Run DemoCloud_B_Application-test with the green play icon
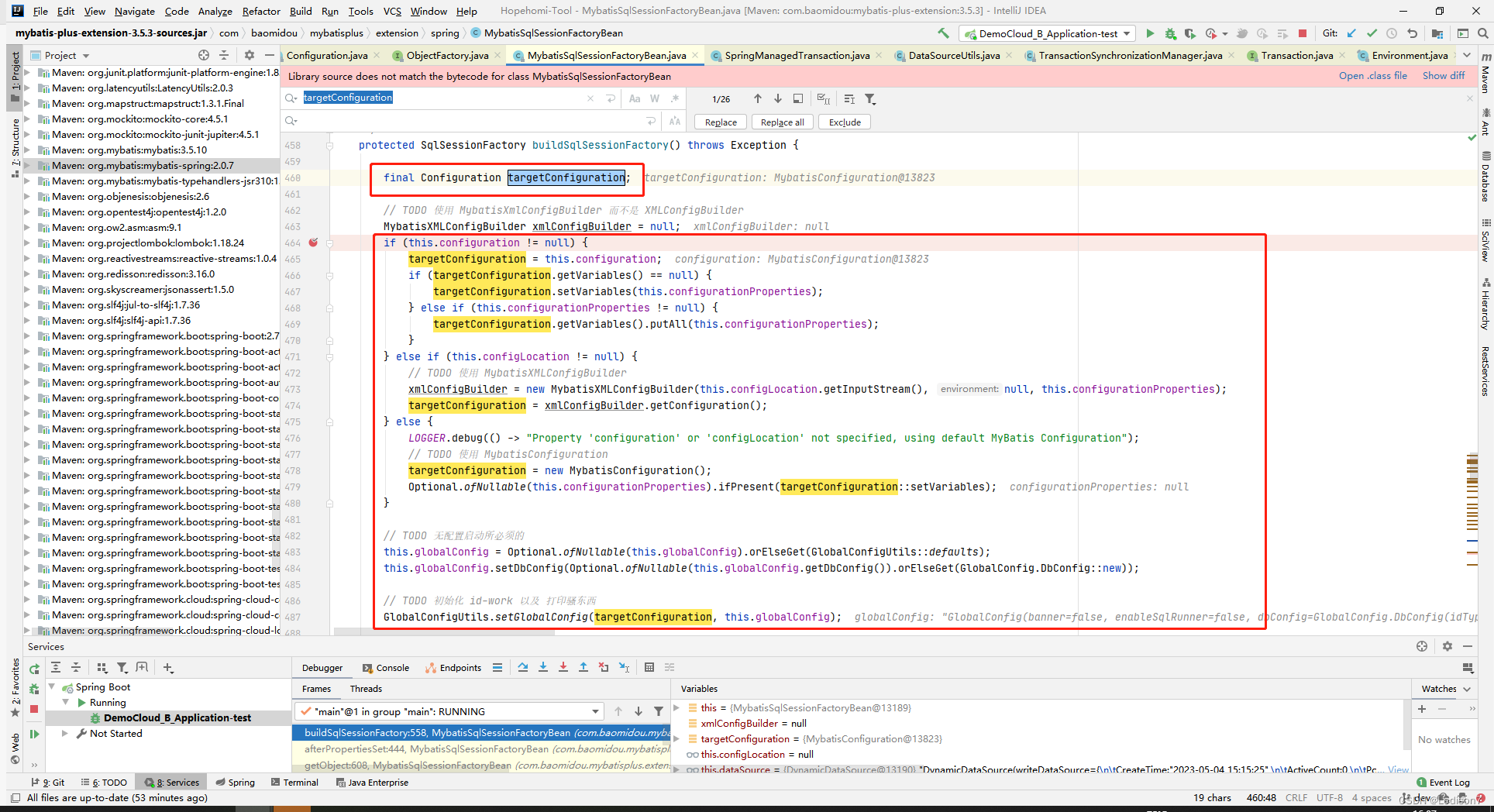This screenshot has height=812, width=1494. pyautogui.click(x=1150, y=33)
